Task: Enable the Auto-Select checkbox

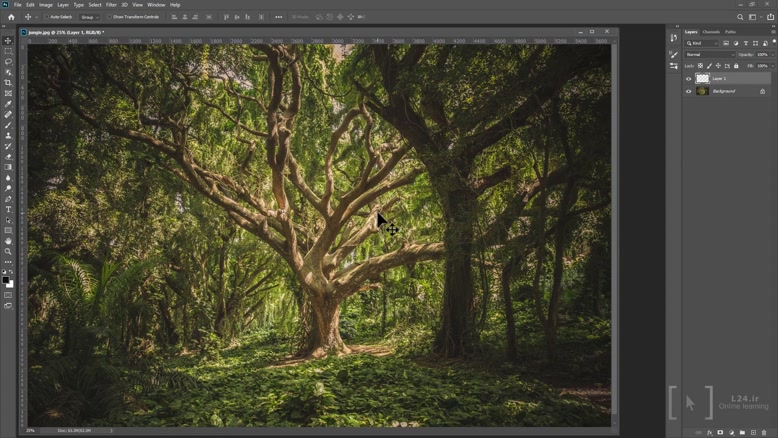Action: pos(45,17)
